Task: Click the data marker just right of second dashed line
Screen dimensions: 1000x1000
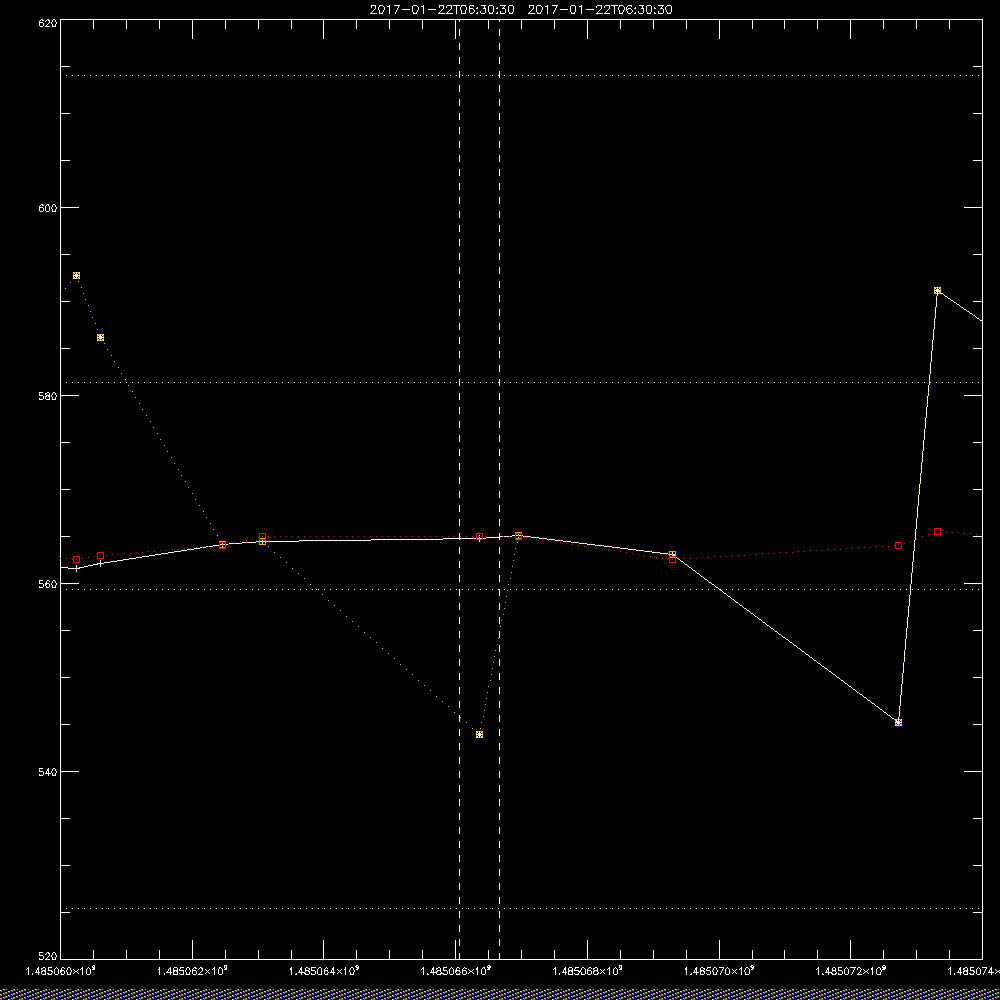Action: click(x=518, y=536)
